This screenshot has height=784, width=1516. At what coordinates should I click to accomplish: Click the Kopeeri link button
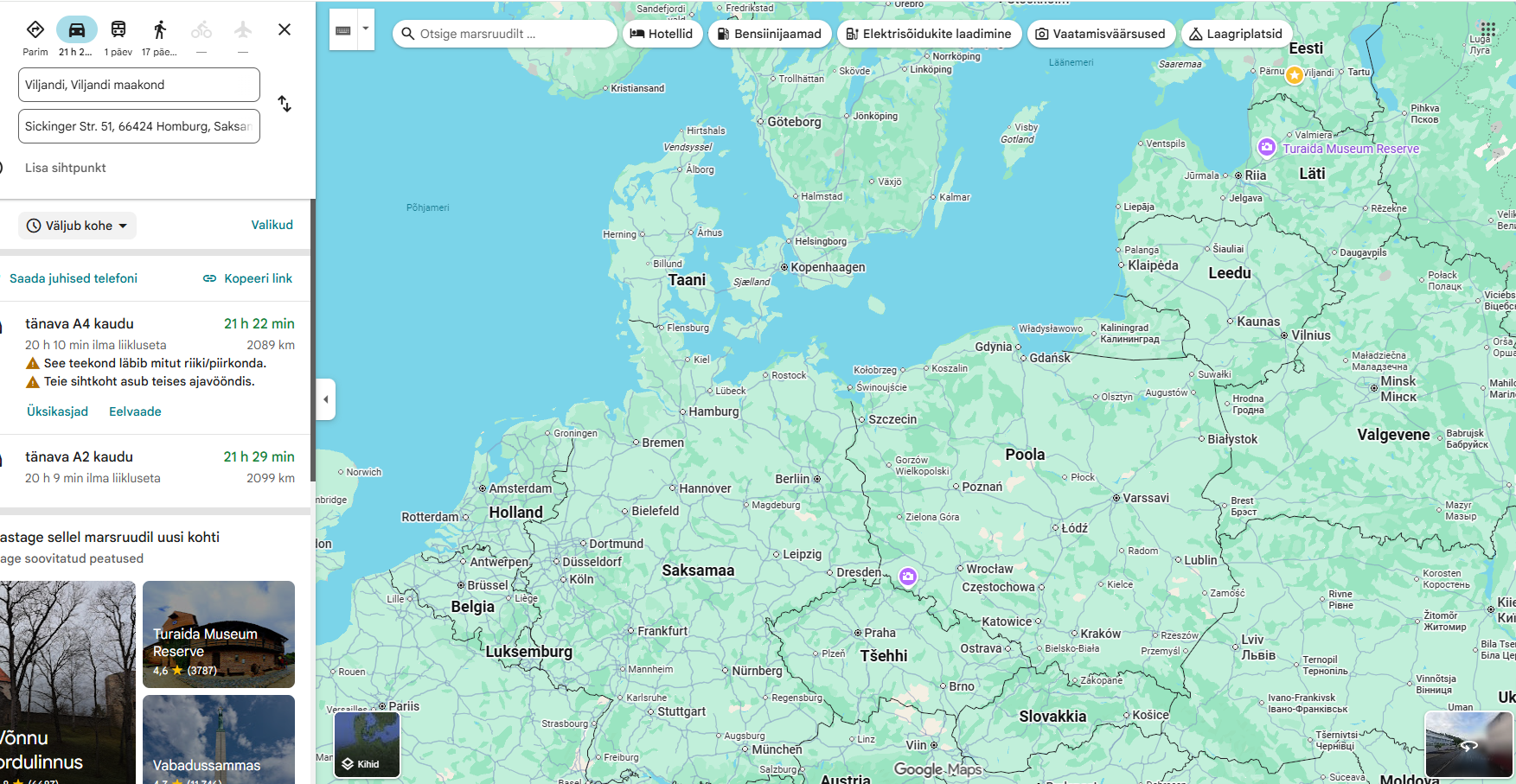(248, 278)
